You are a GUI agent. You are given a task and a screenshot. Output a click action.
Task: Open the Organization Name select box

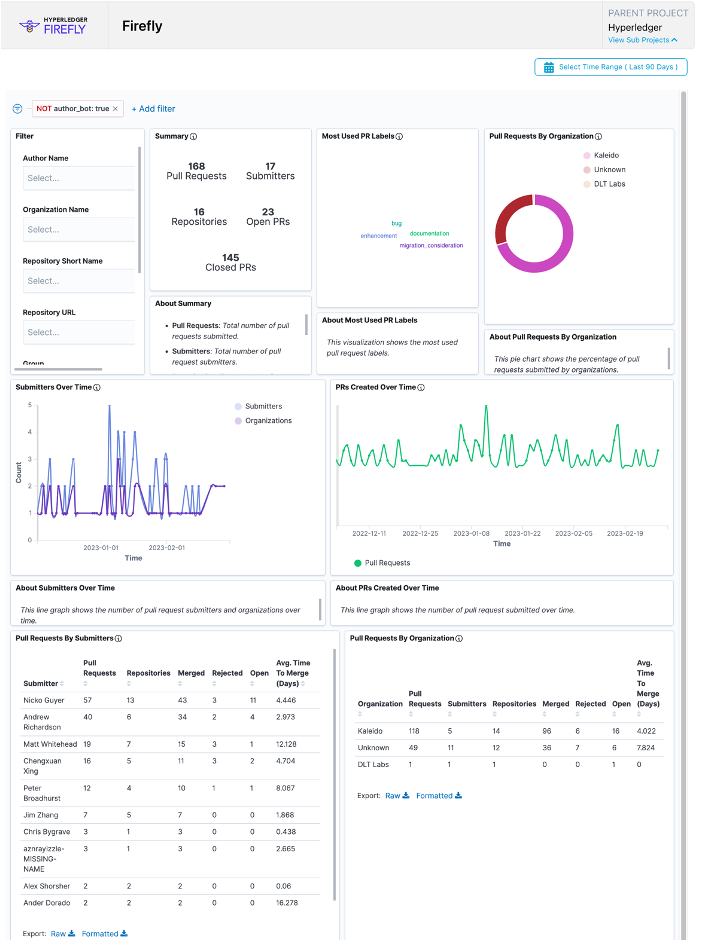[x=79, y=230]
